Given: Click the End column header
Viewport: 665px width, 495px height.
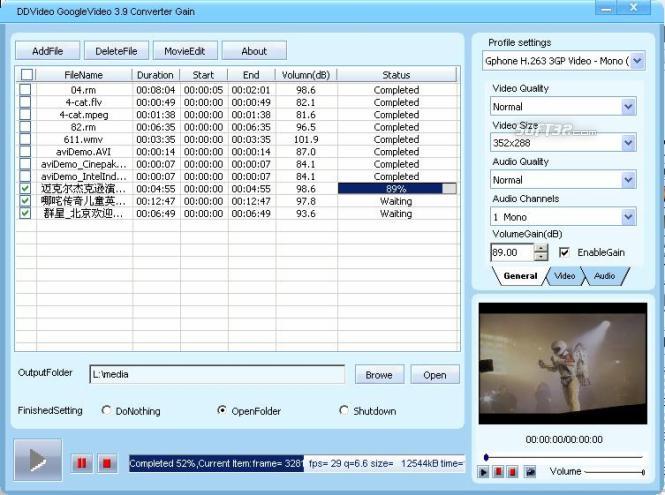Looking at the screenshot, I should tap(251, 75).
